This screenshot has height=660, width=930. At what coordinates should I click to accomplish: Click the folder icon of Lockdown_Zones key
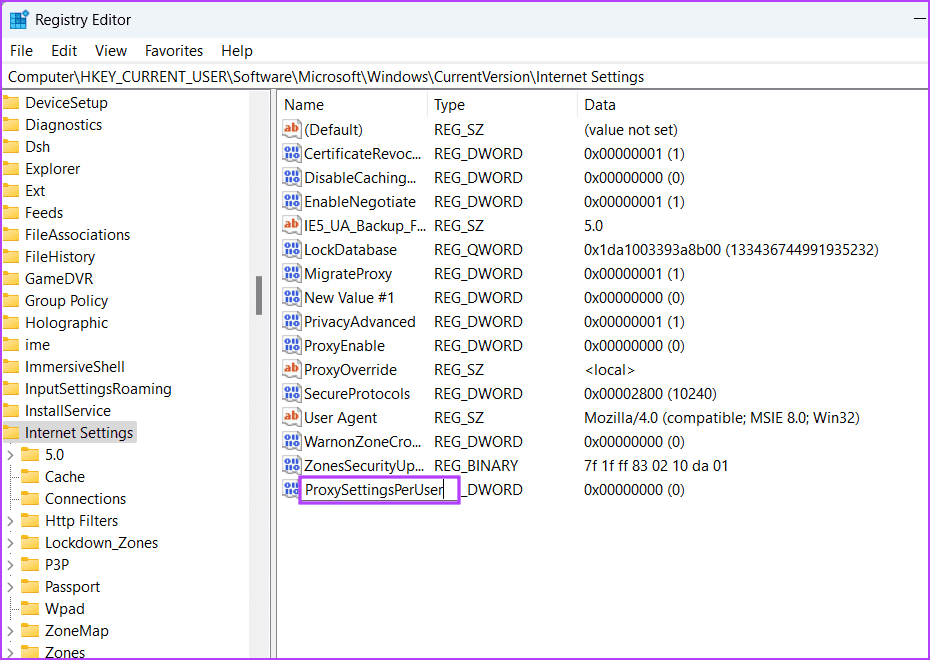(30, 542)
